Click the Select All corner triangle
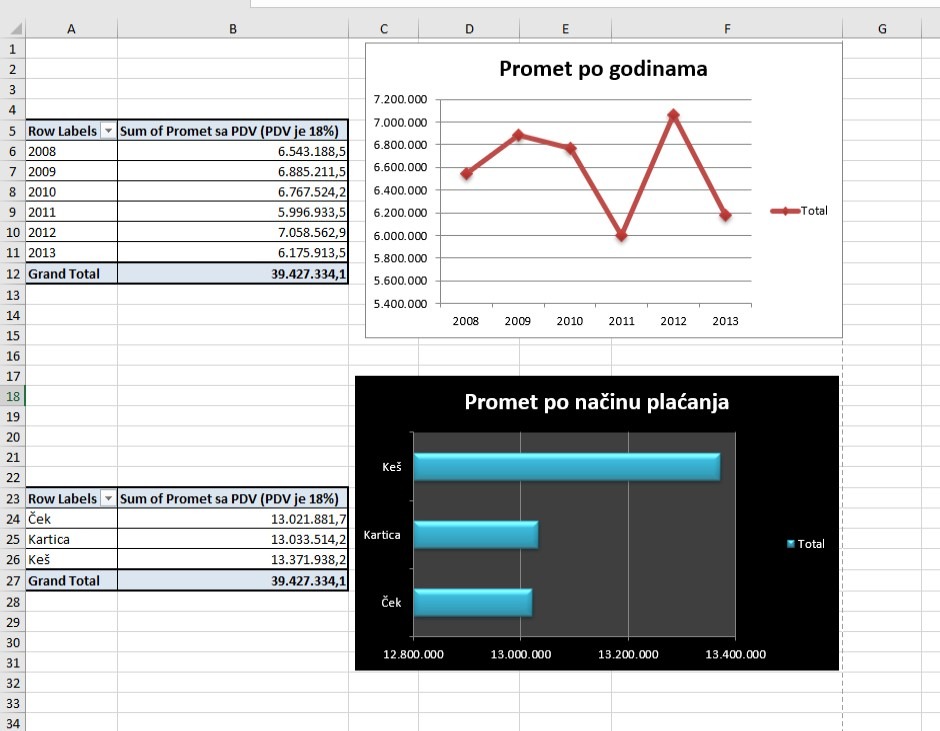940x731 pixels. coord(16,28)
